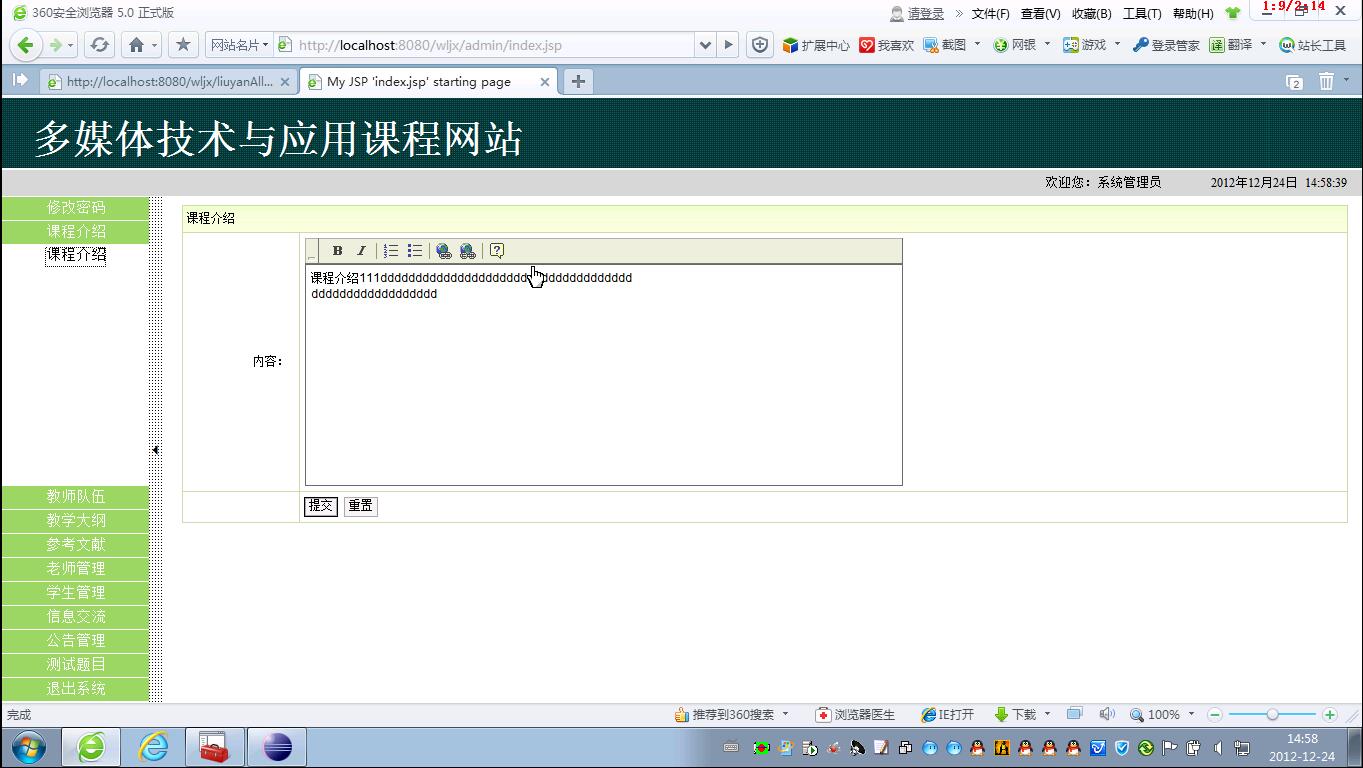Click inside the 内容 editor text area
Viewport: 1363px width, 768px height.
pyautogui.click(x=604, y=375)
